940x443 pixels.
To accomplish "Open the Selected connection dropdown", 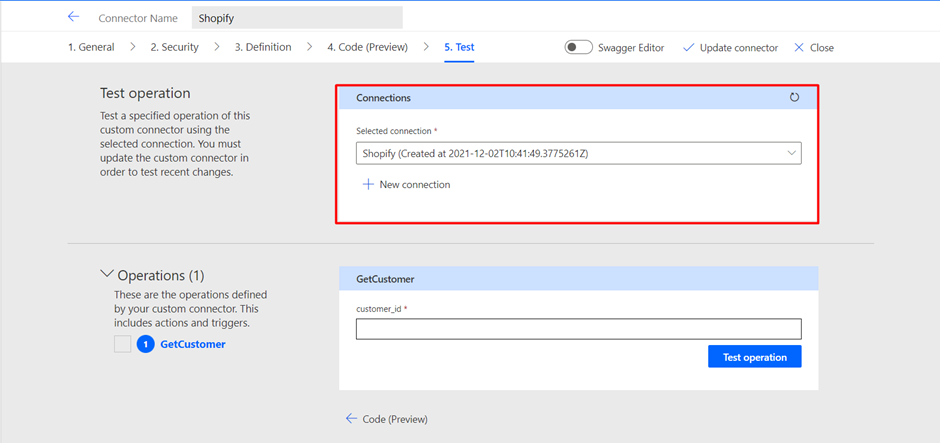I will pos(579,153).
